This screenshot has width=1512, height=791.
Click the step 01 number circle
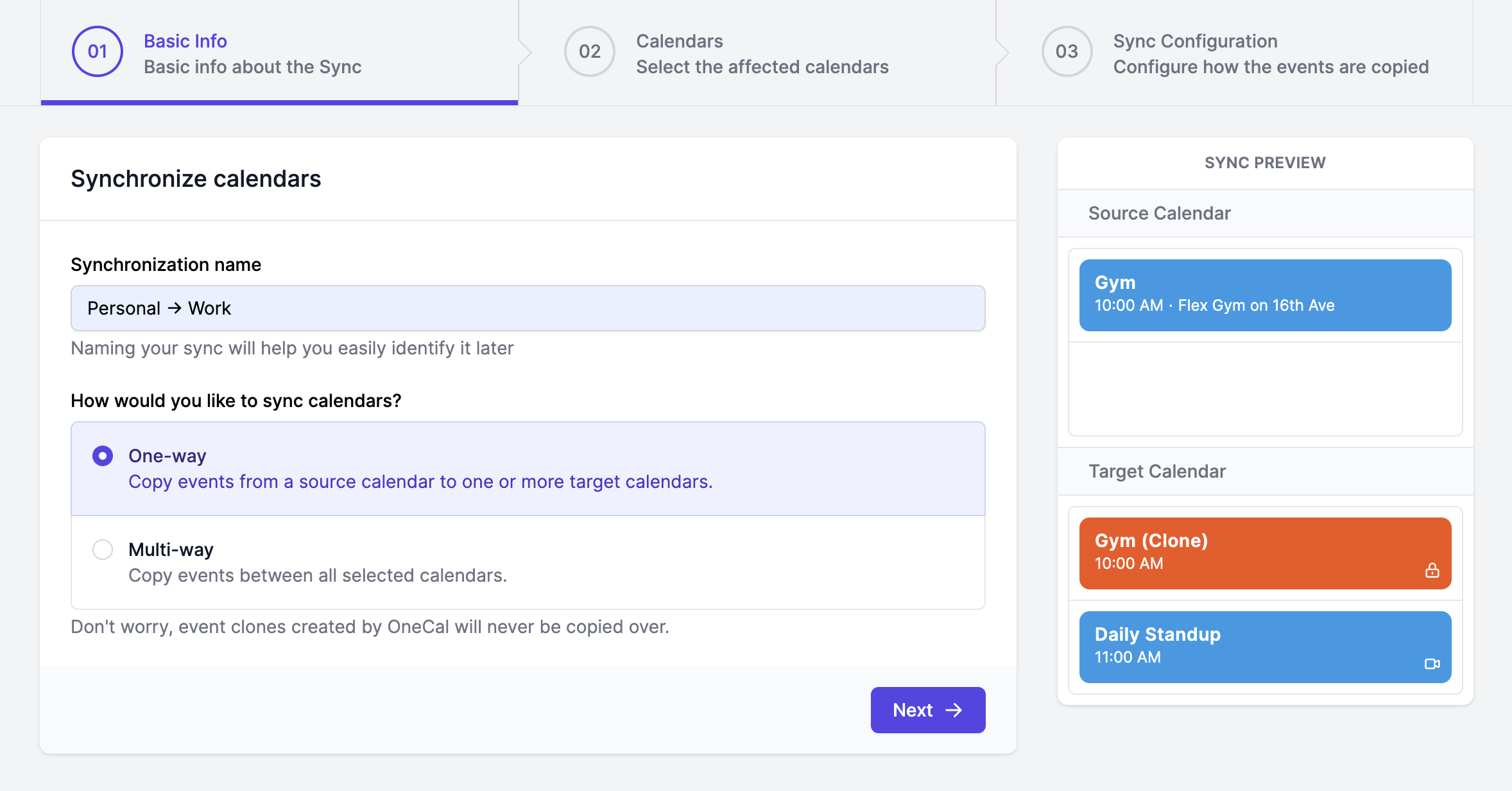tap(97, 52)
